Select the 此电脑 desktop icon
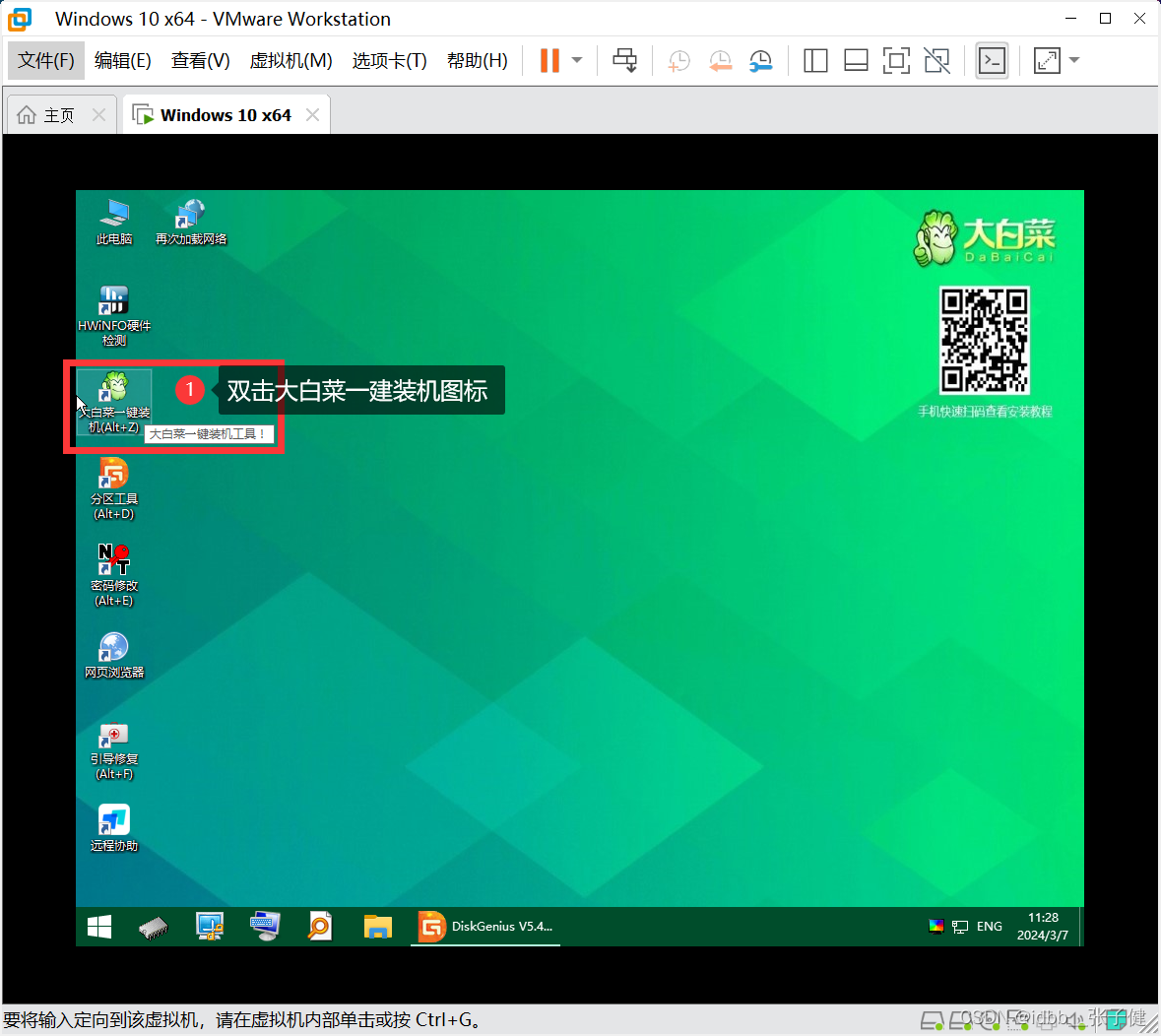The height and width of the screenshot is (1036, 1161). [x=114, y=222]
